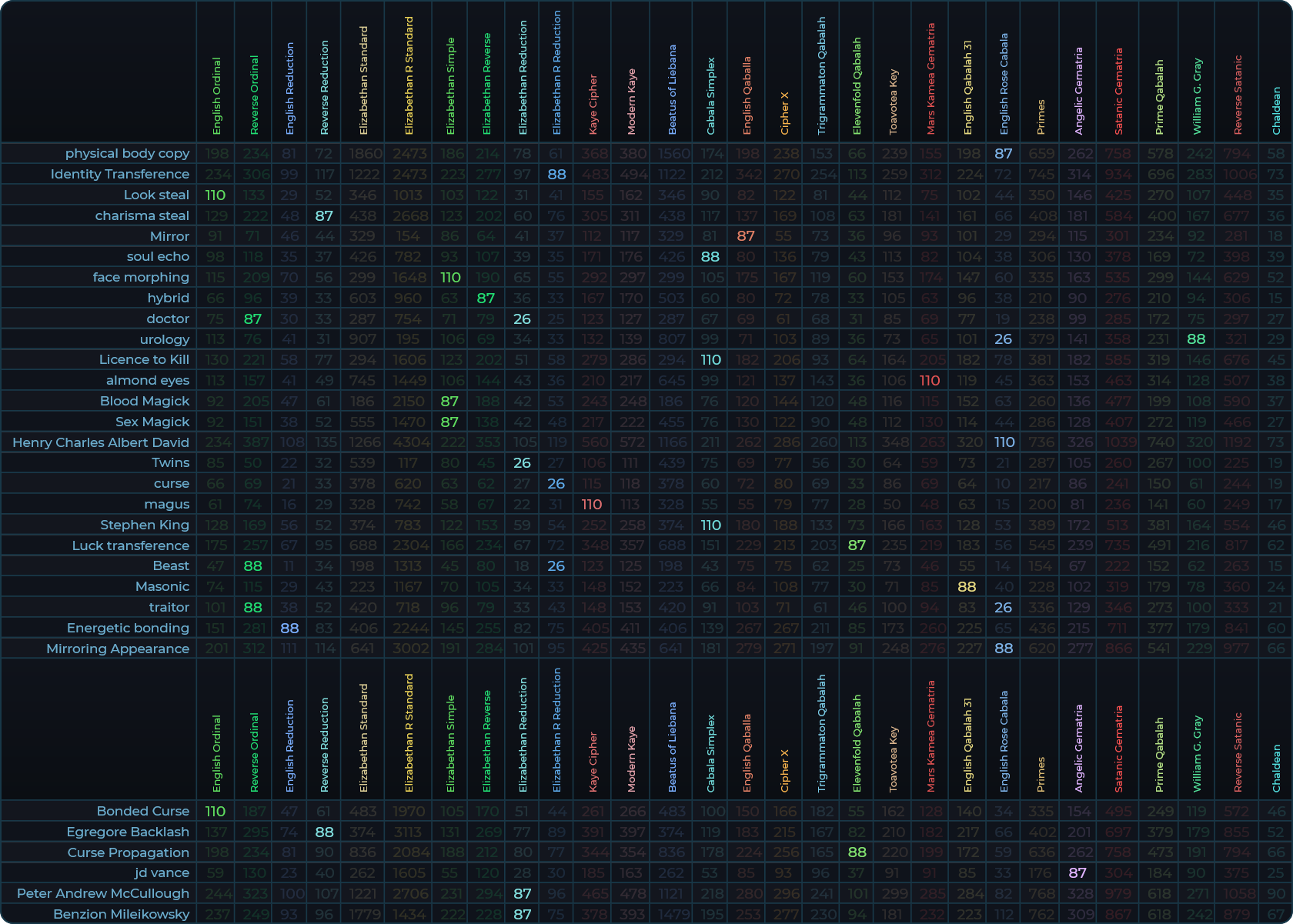Select highlighted 110 in the "almond eyes" row

click(930, 380)
